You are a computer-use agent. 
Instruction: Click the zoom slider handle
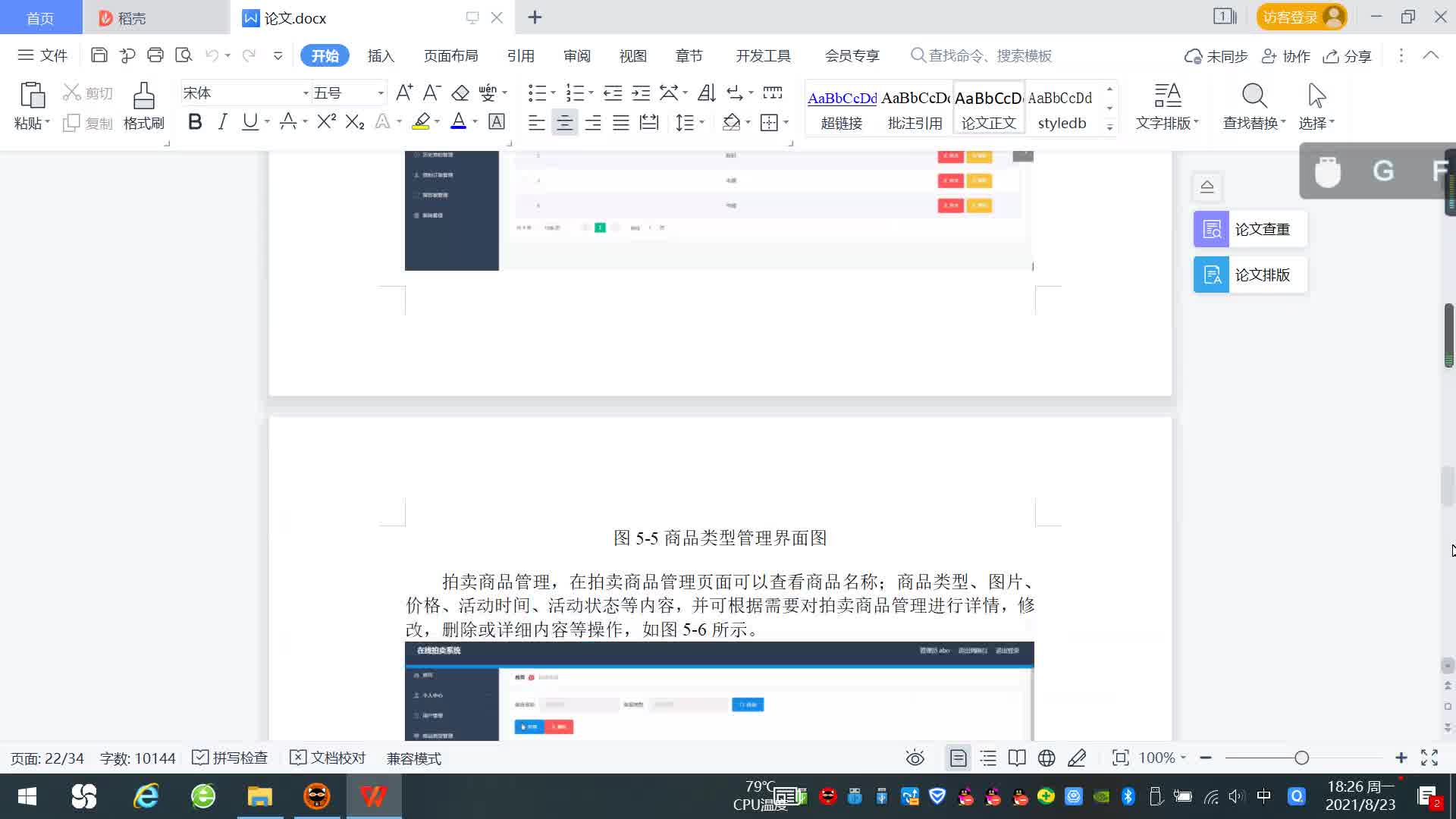(1302, 758)
